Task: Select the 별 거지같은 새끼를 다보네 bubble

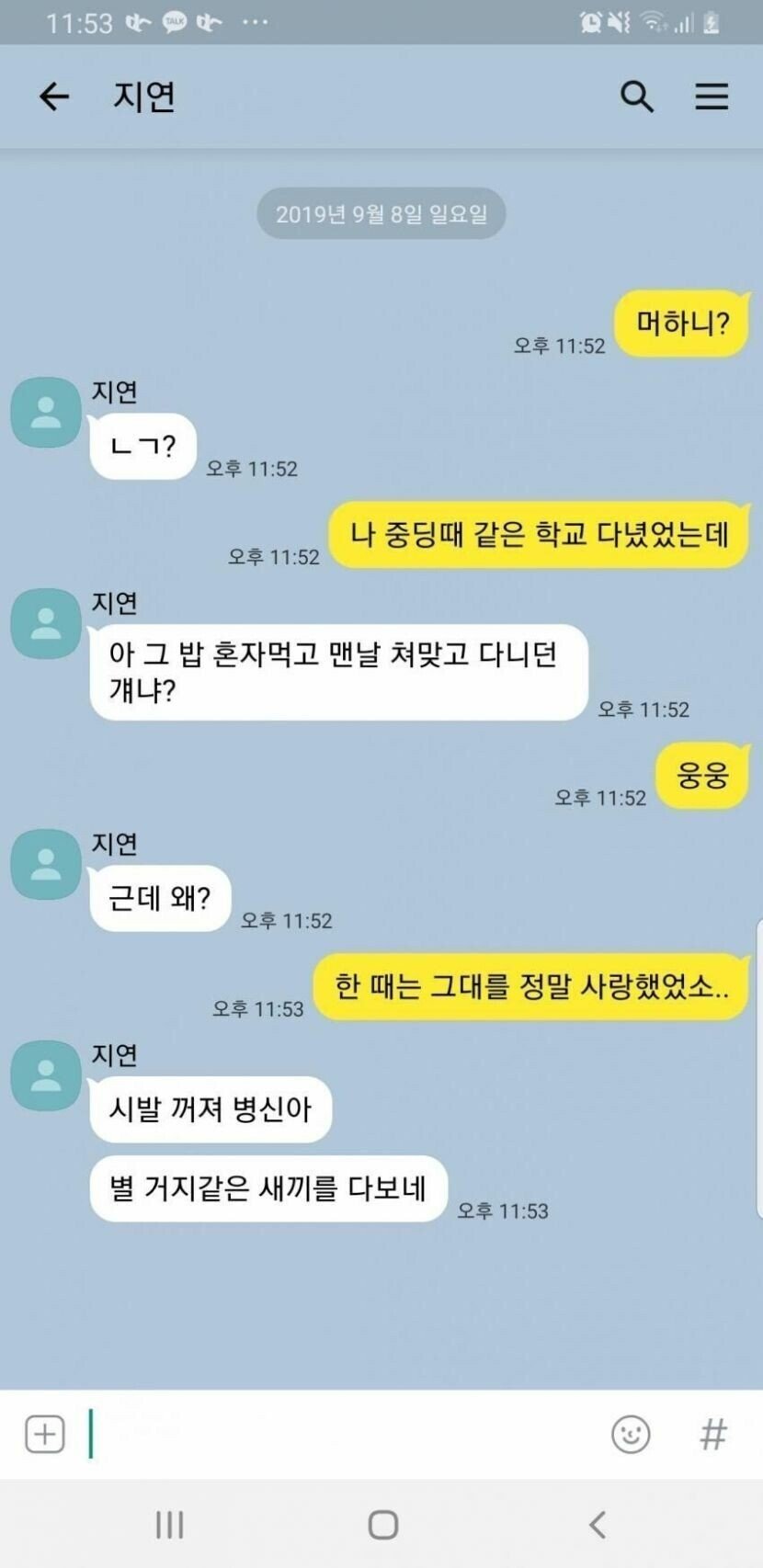Action: (268, 1188)
